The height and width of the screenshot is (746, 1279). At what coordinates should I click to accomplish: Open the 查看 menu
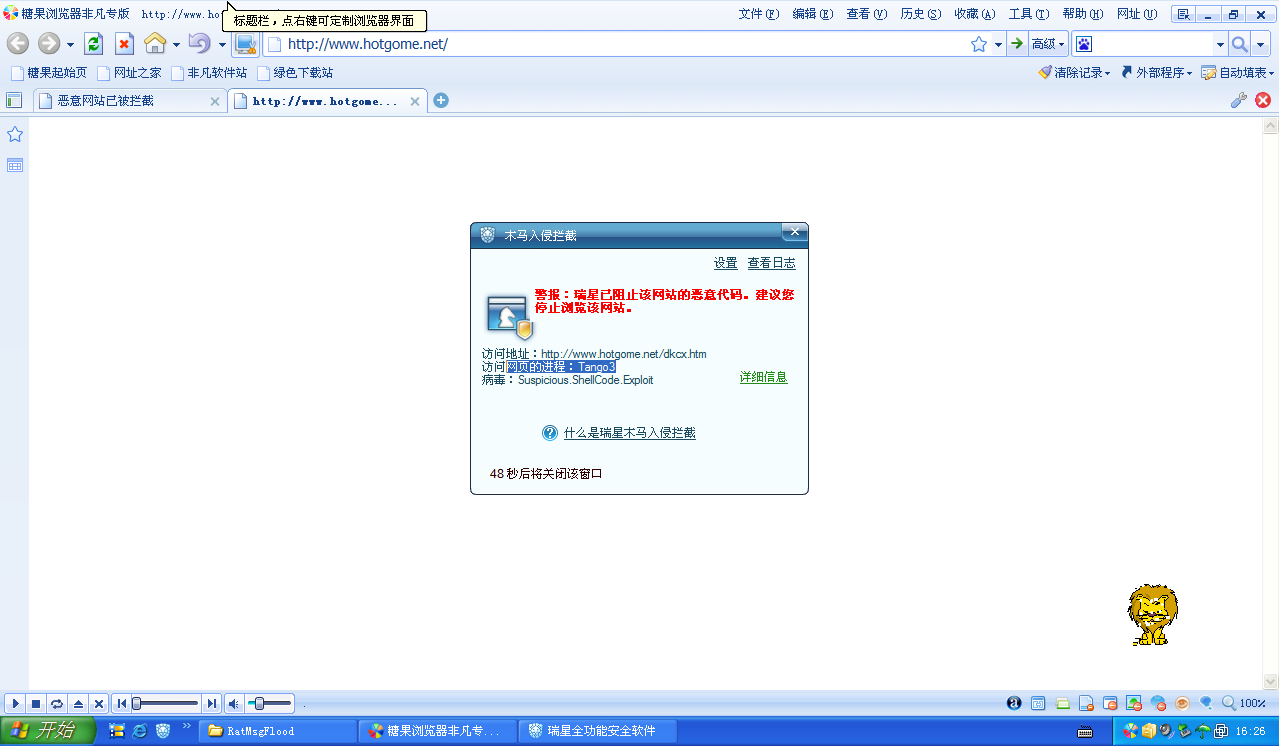(866, 14)
